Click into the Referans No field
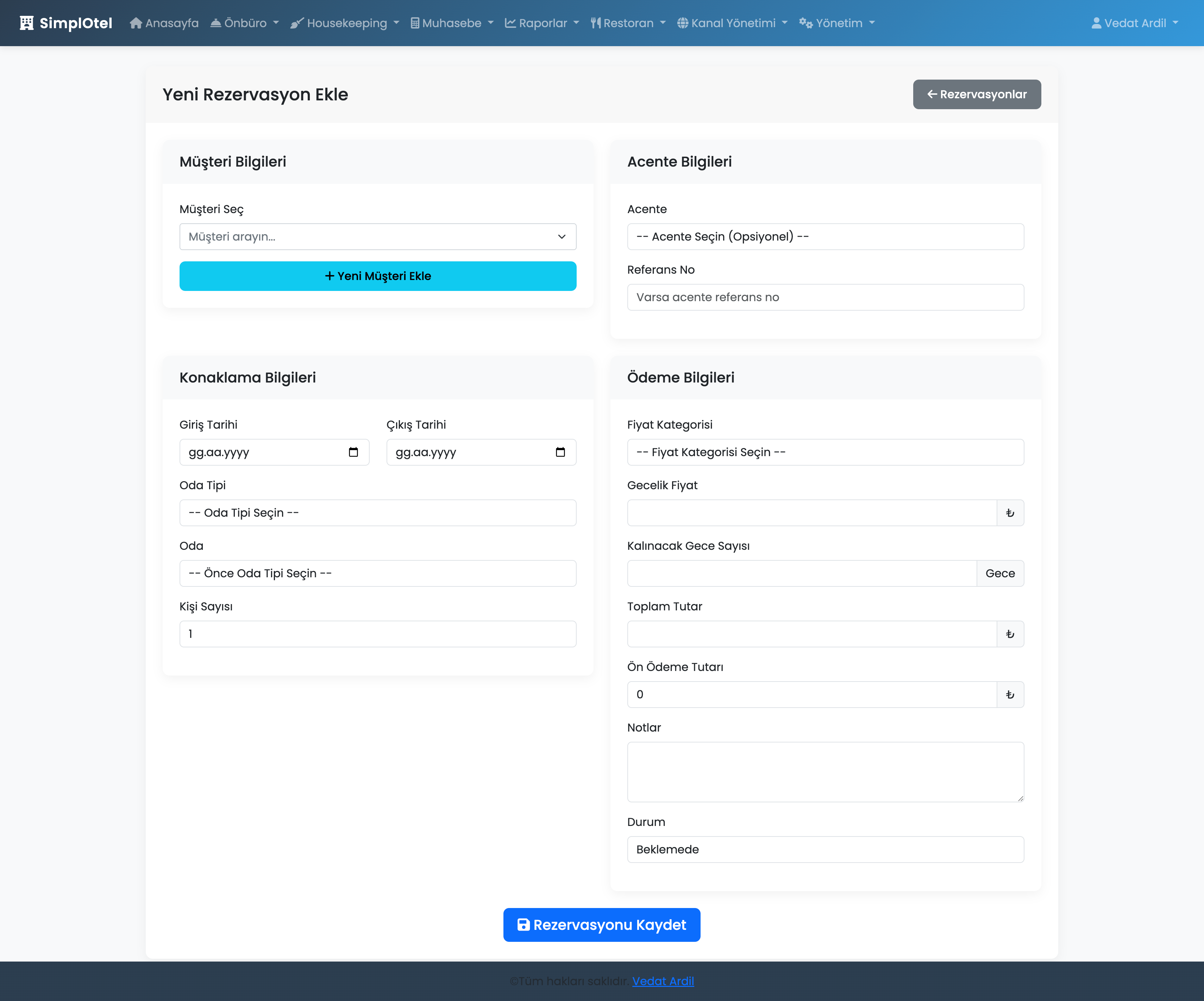 click(825, 297)
